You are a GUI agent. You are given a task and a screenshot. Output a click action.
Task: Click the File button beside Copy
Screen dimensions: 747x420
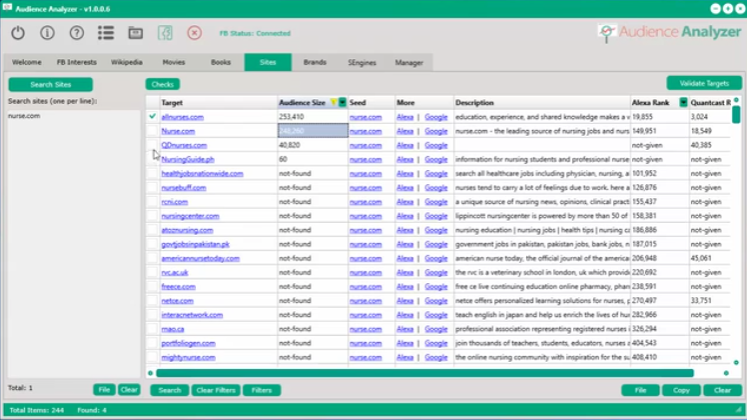click(640, 390)
